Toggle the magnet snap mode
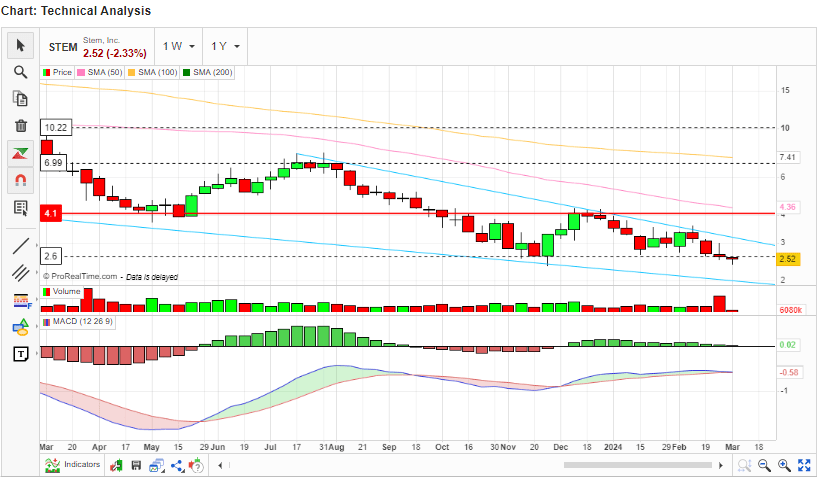This screenshot has height=477, width=817. tap(20, 180)
